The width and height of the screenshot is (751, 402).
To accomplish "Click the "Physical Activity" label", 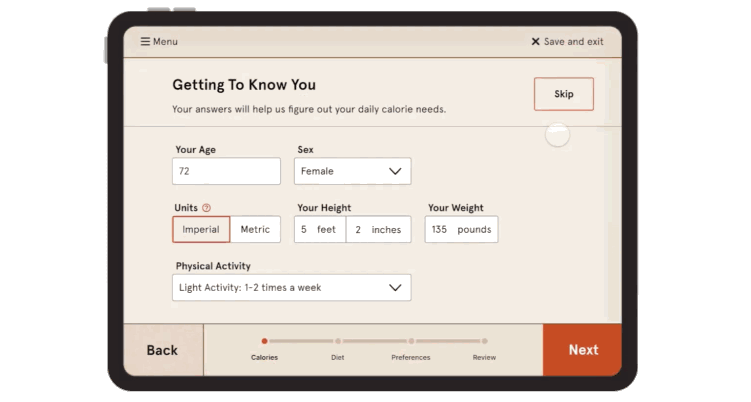I will point(213,266).
